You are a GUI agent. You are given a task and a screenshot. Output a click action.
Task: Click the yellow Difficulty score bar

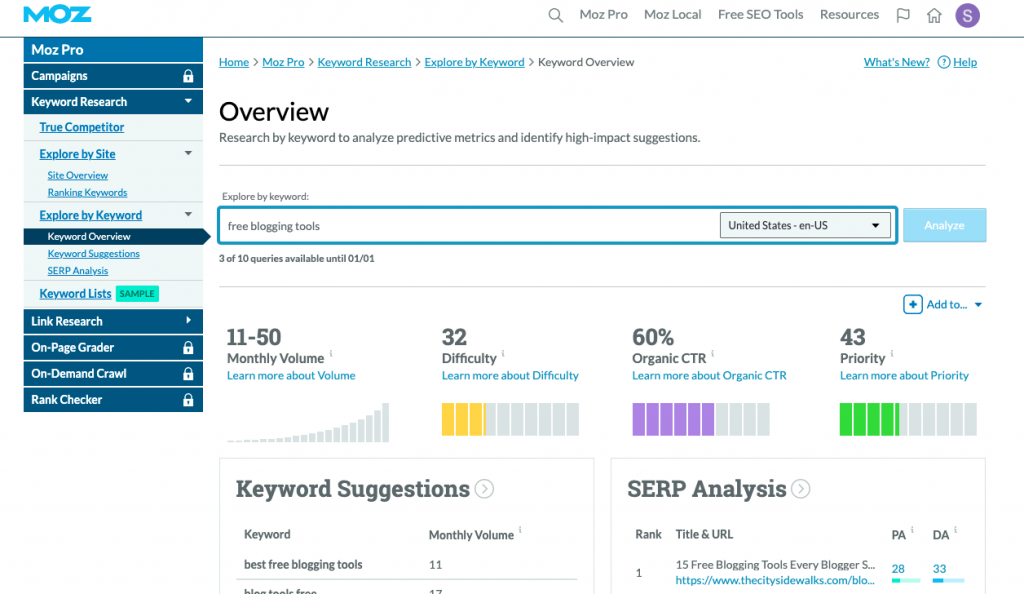tap(510, 419)
